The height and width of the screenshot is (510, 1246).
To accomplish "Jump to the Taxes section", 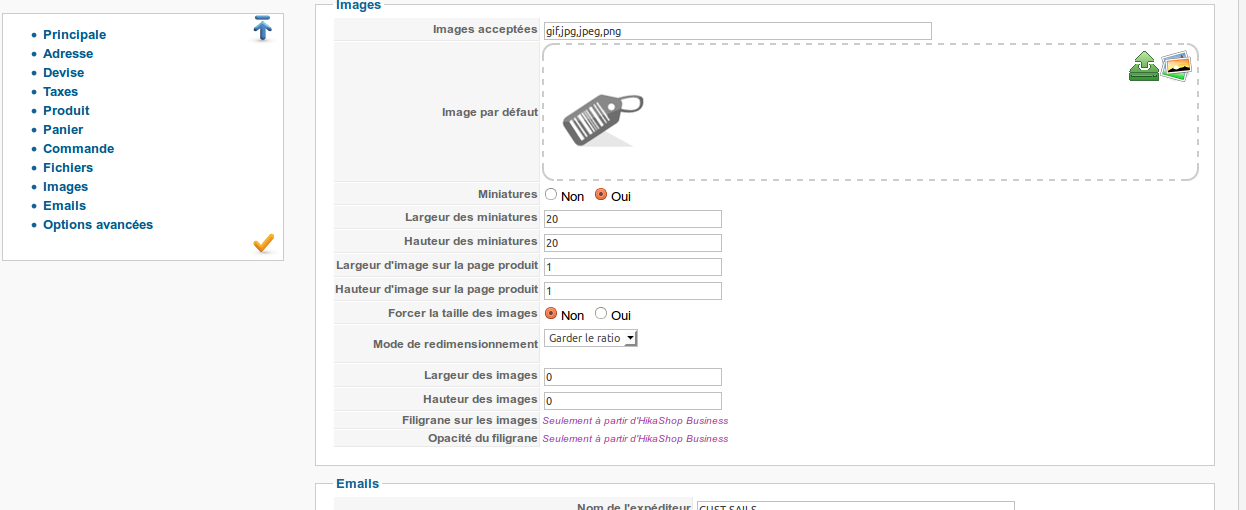I will click(60, 92).
